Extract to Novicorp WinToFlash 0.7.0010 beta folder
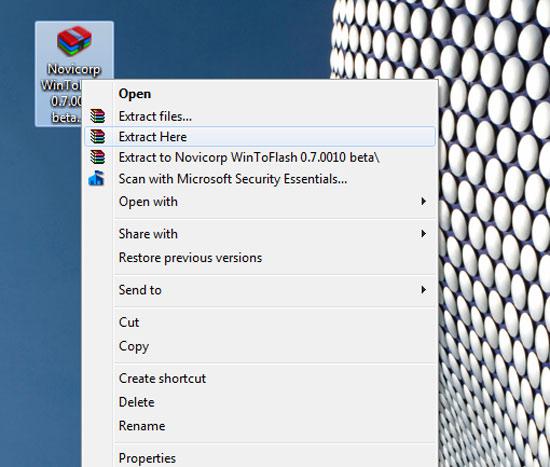Image resolution: width=550 pixels, height=467 pixels. [260, 157]
